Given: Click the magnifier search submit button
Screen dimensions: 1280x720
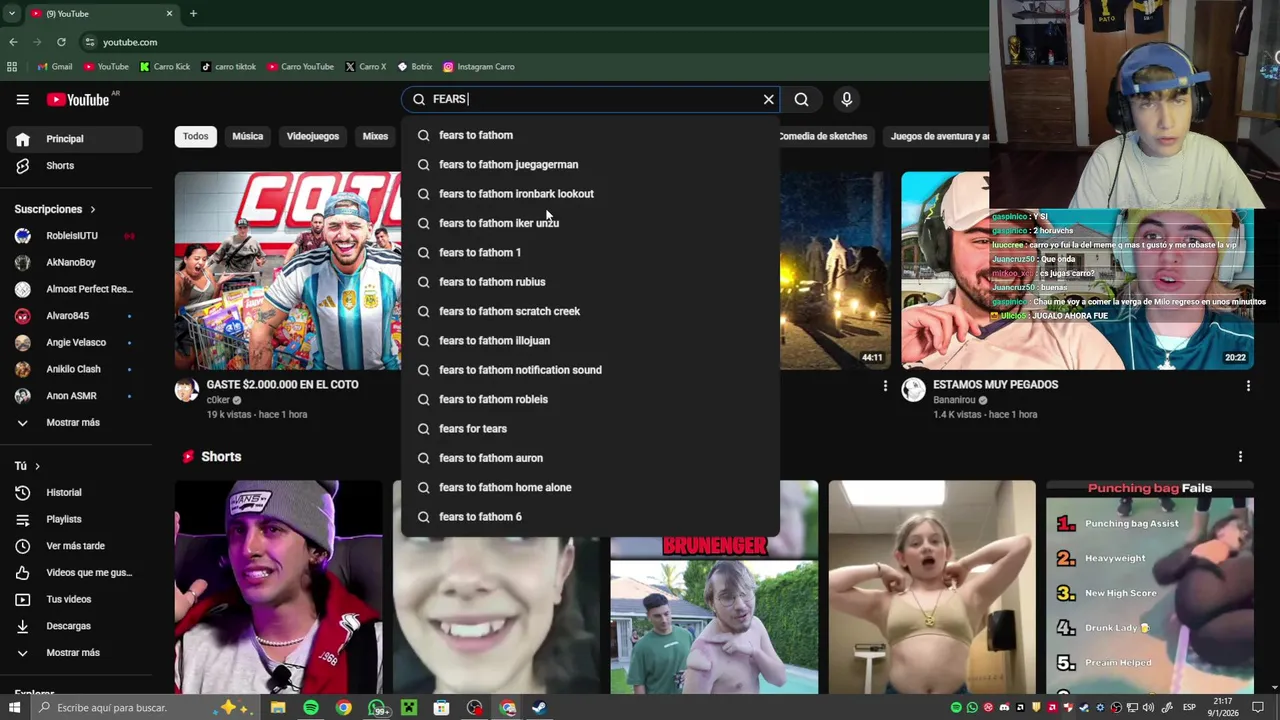Looking at the screenshot, I should click(801, 99).
